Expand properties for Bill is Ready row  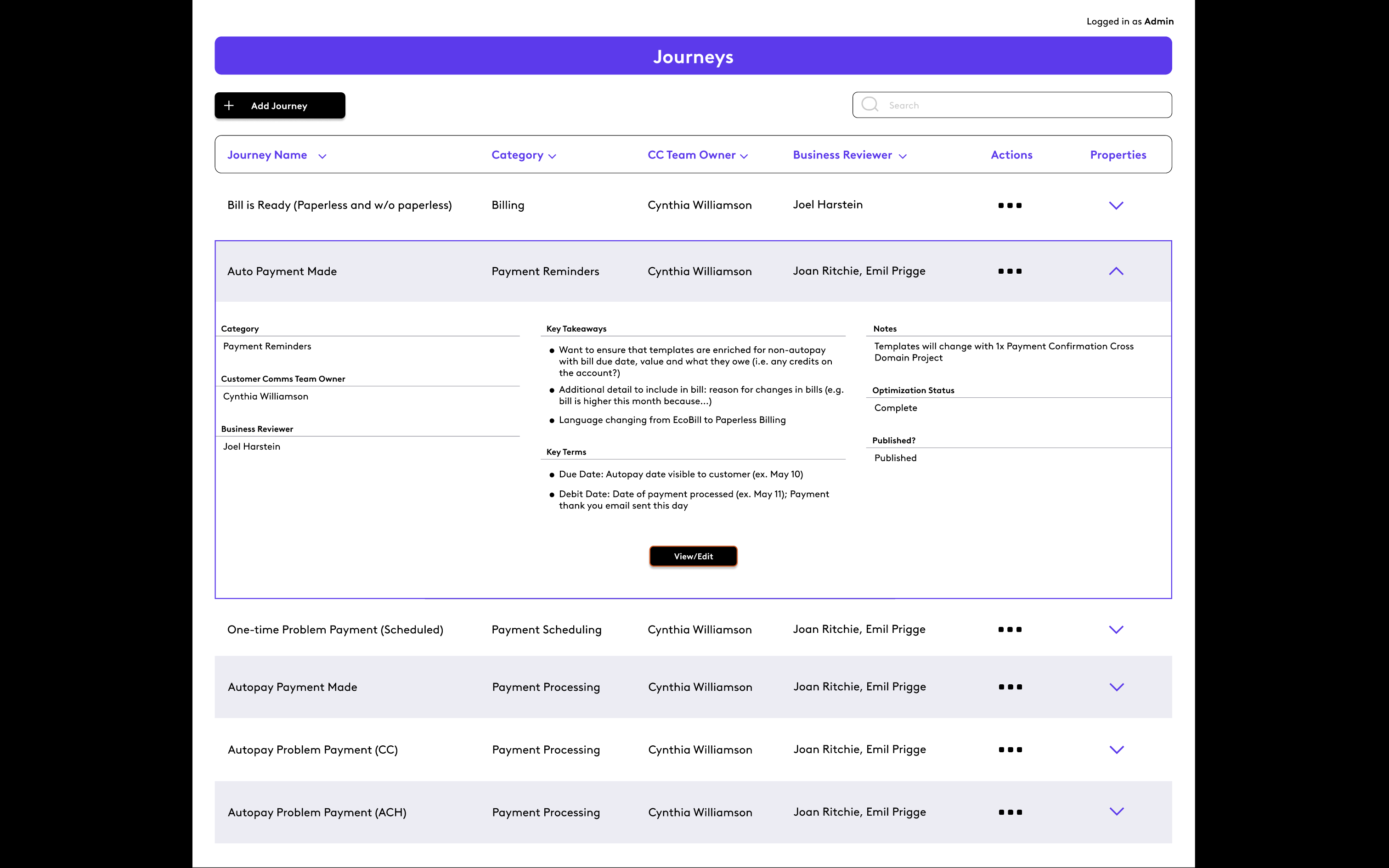(1116, 206)
